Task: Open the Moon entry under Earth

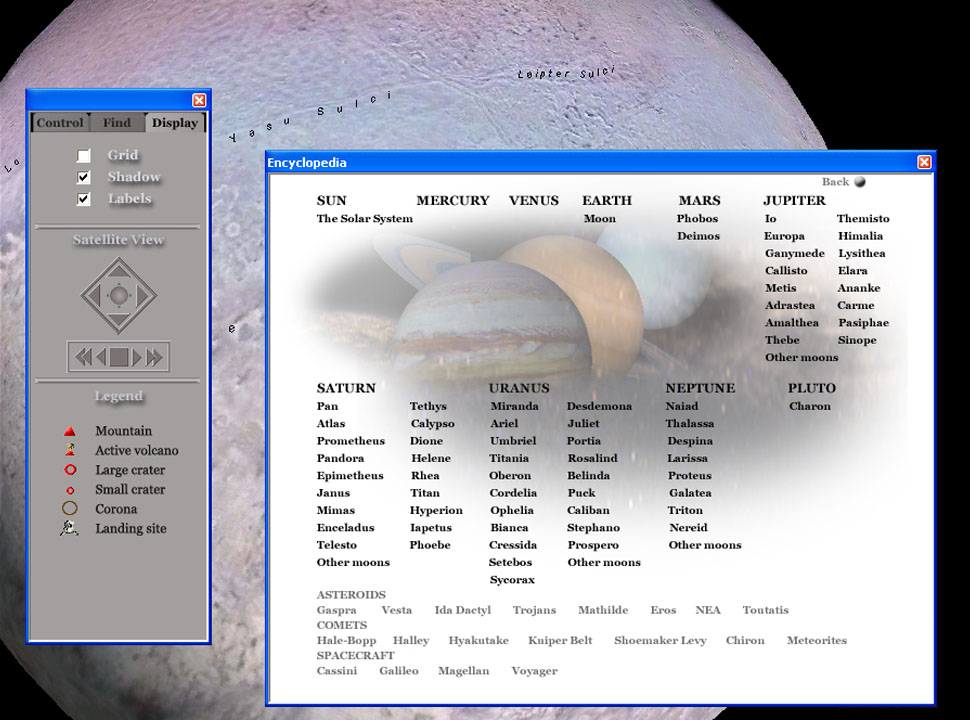Action: 599,218
